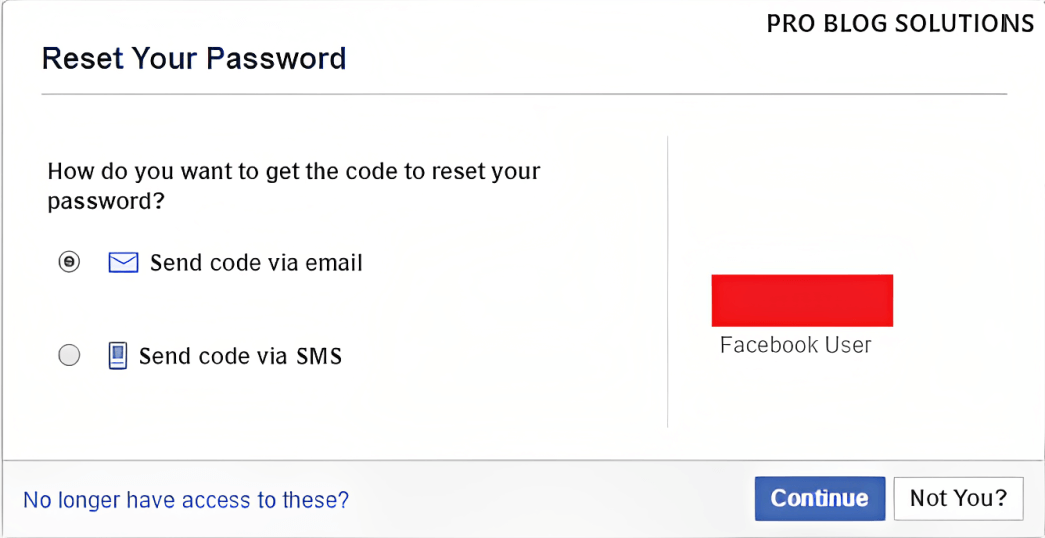The width and height of the screenshot is (1045, 538).
Task: Open "No longer have access to these?" link
Action: 186,499
